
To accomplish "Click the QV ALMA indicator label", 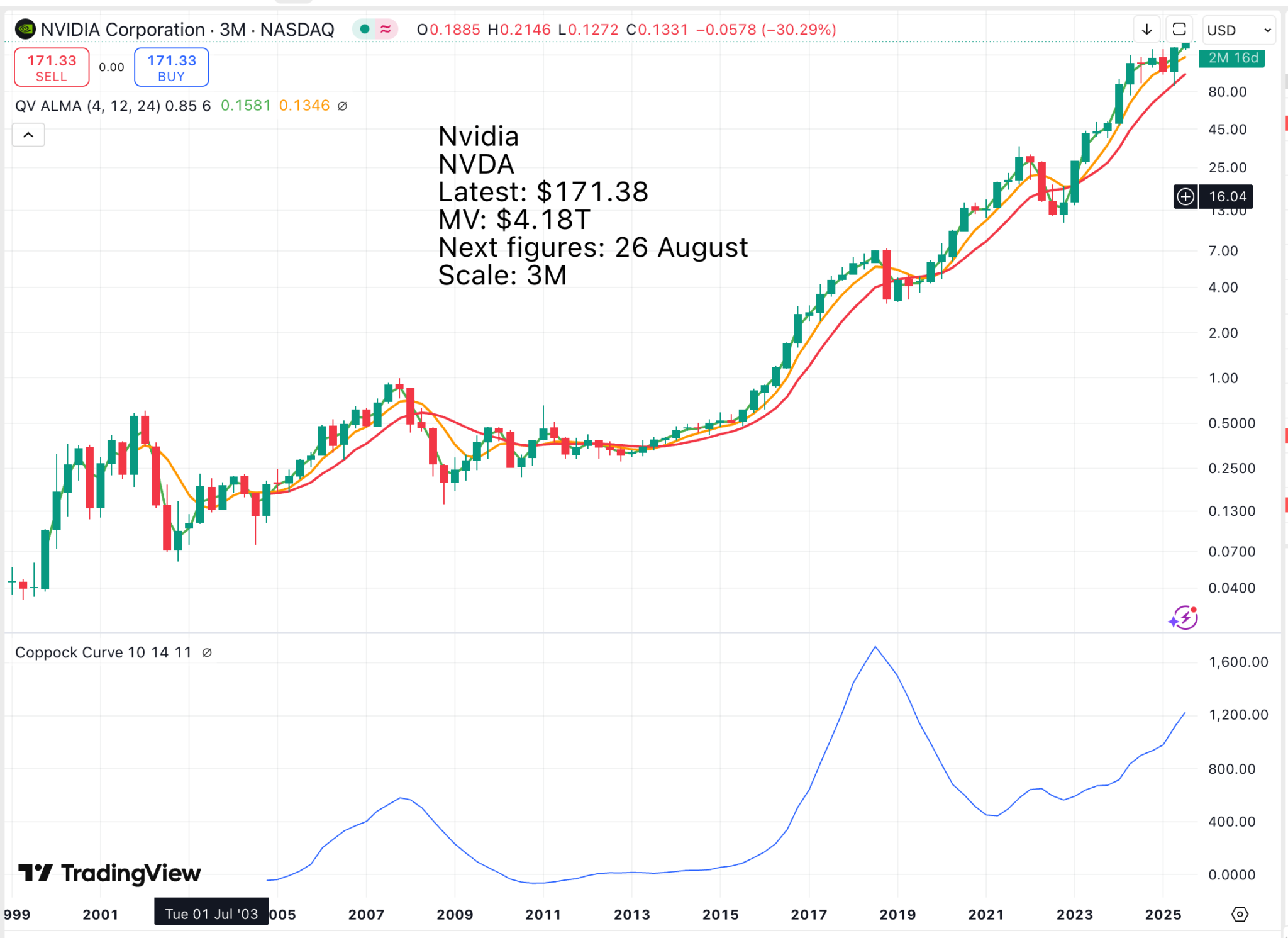I will tap(113, 106).
